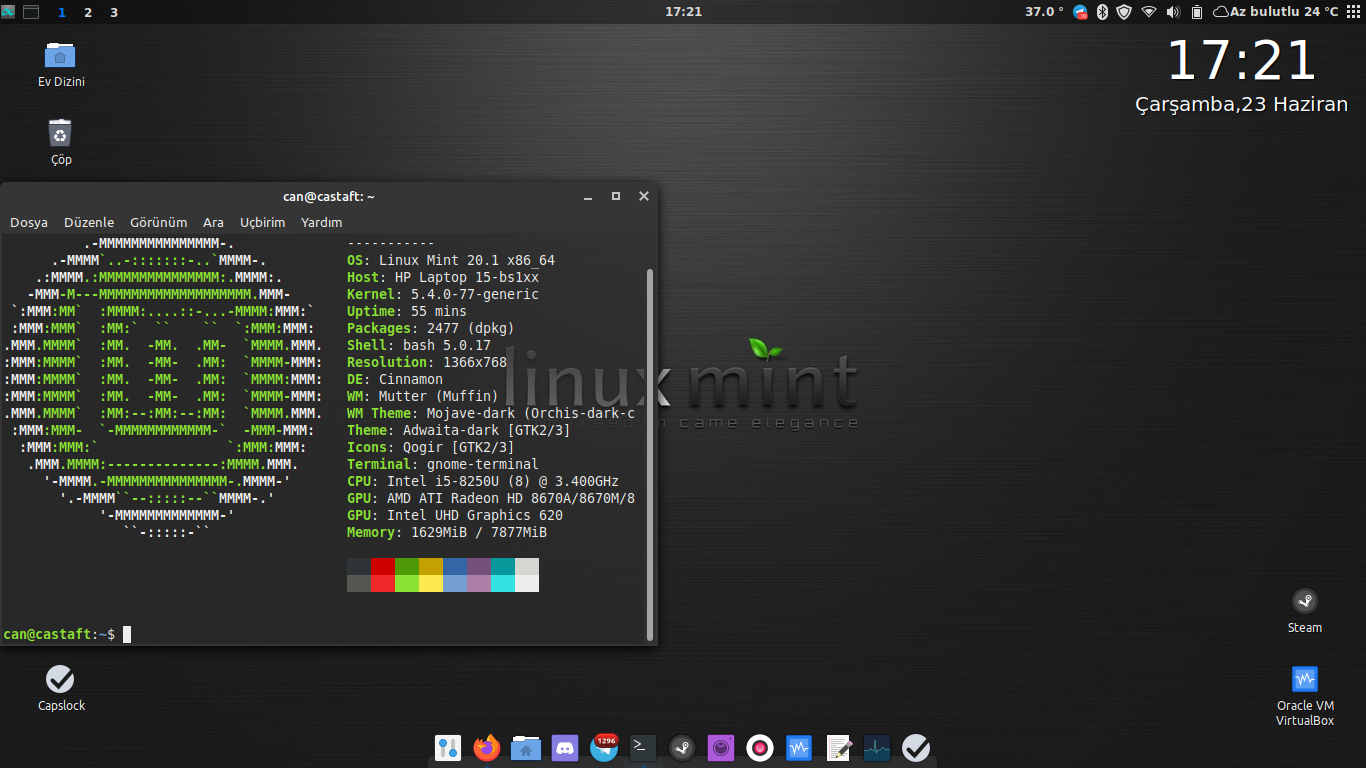The width and height of the screenshot is (1366, 768).
Task: Click the 37.0 ° temperature indicator in panel
Action: click(1044, 12)
